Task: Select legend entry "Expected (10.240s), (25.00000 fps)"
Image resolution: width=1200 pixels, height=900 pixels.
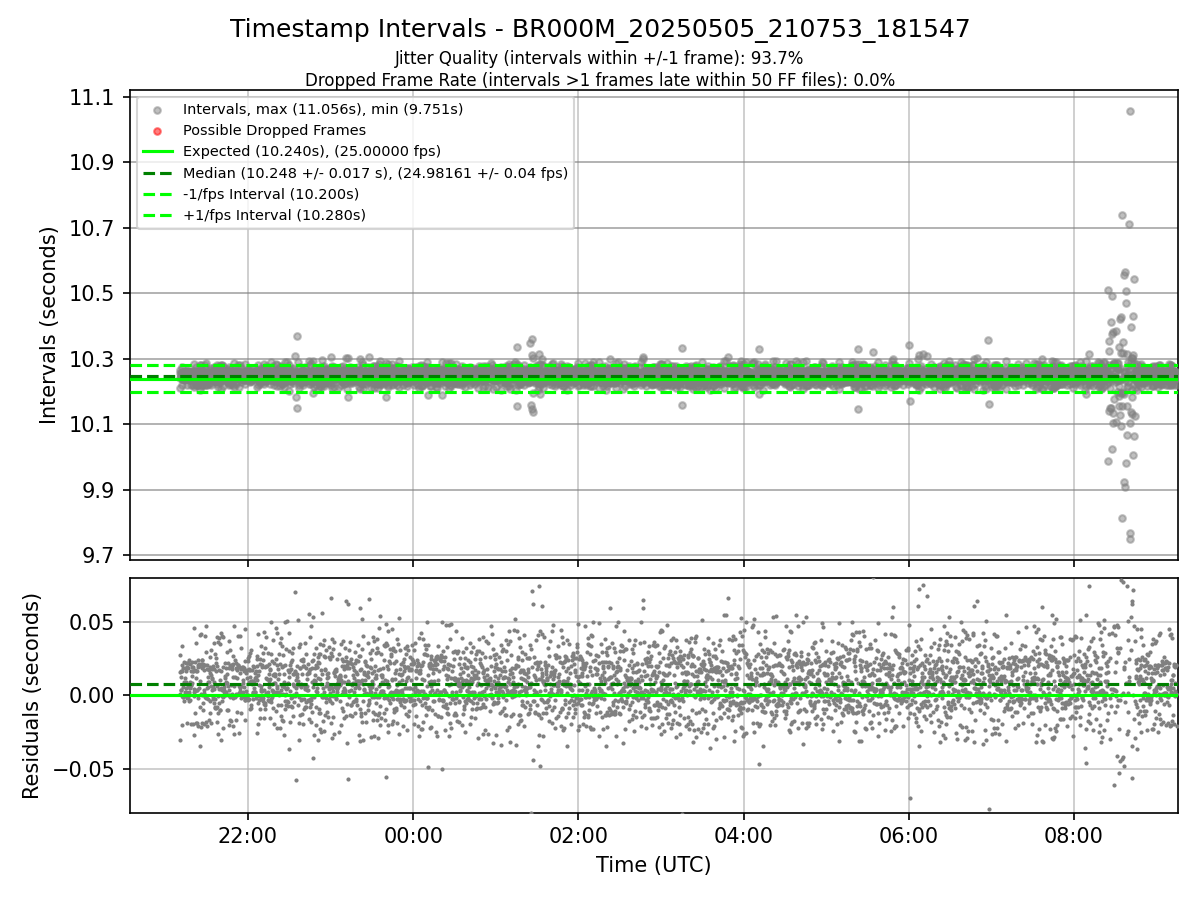Action: point(312,151)
